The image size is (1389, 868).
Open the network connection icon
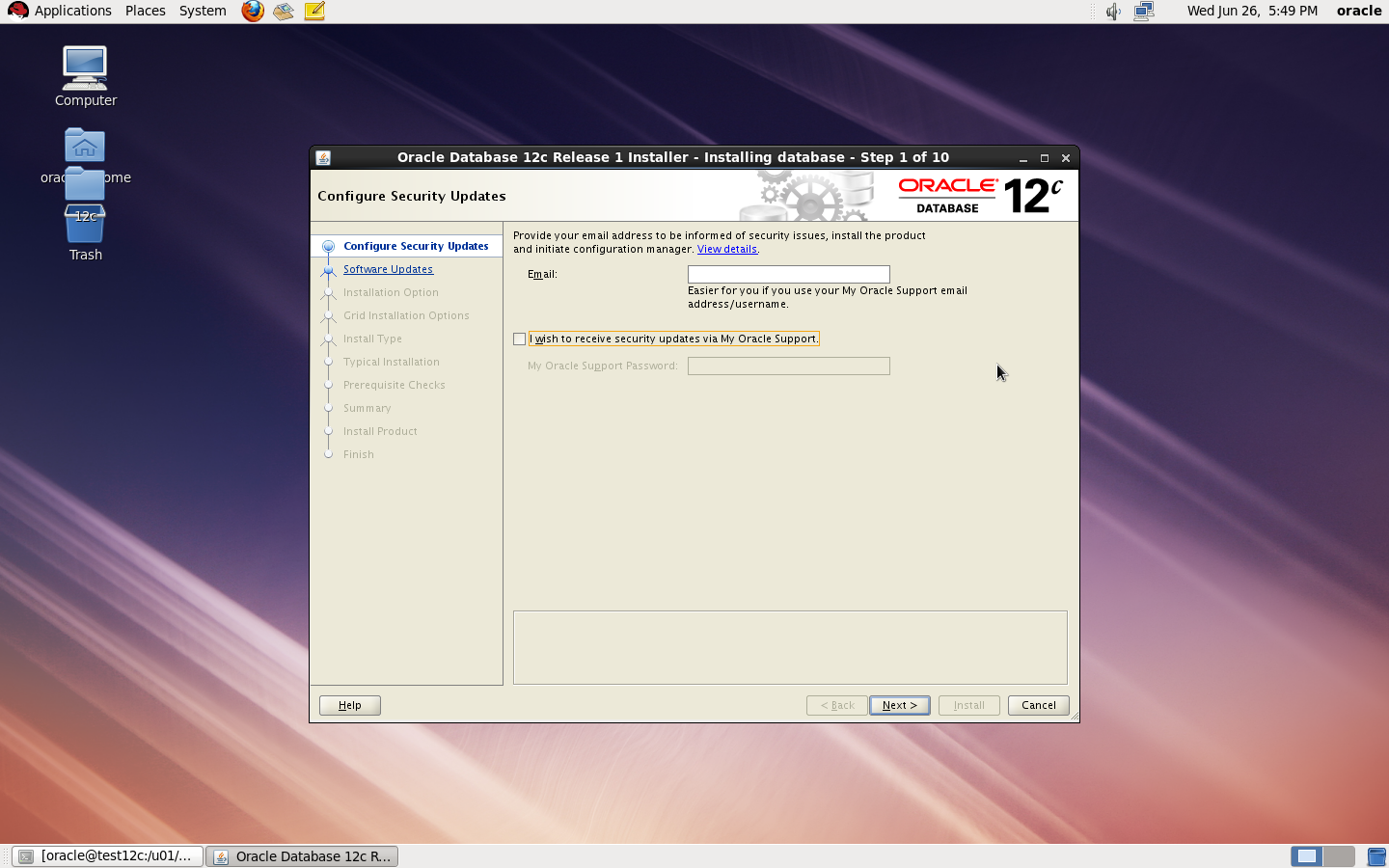click(1144, 12)
